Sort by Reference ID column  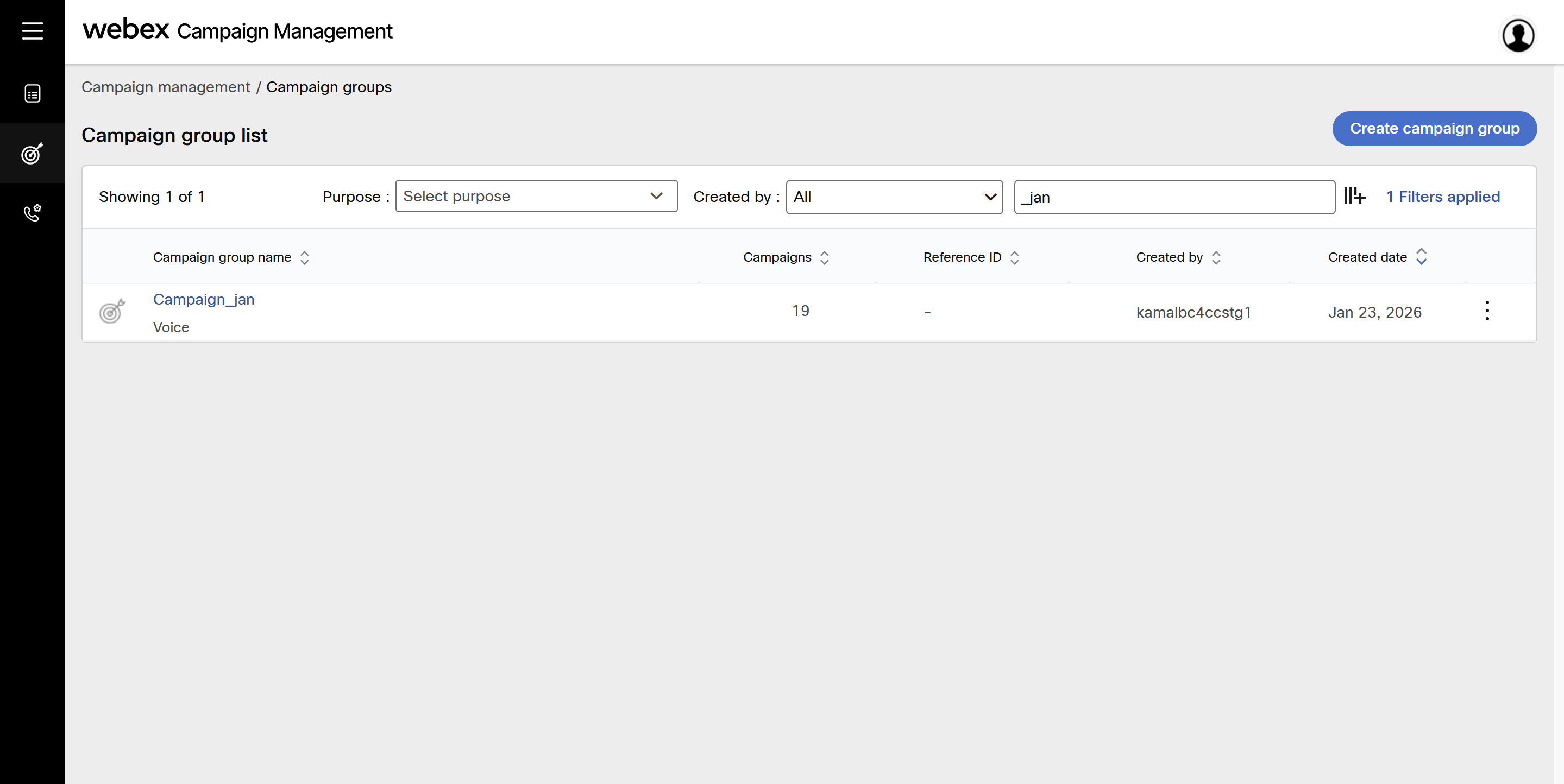[1014, 257]
